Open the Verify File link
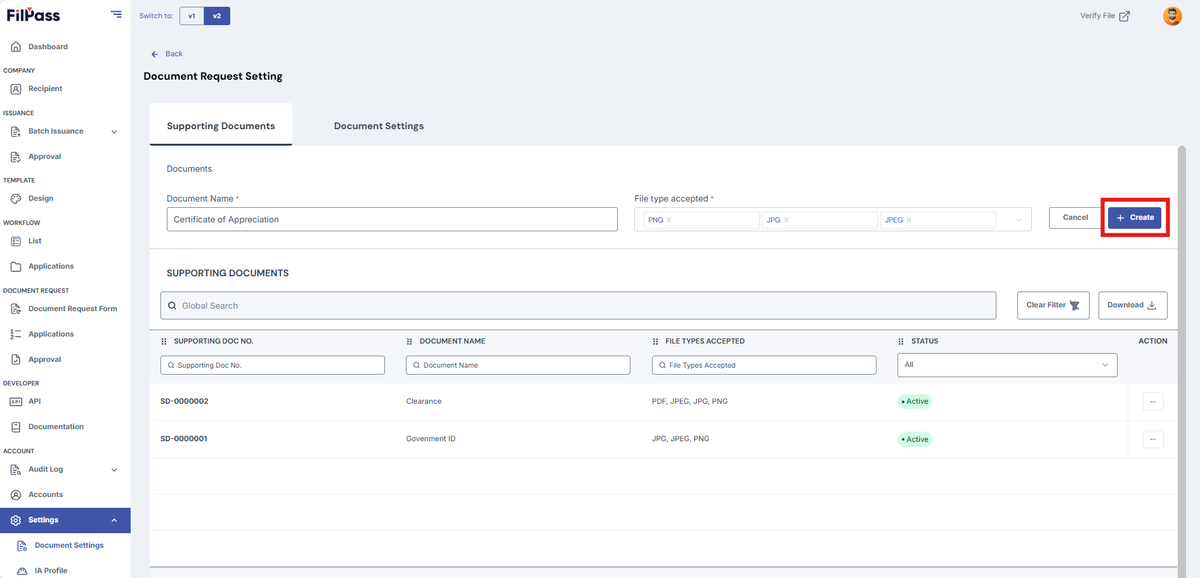Image resolution: width=1200 pixels, height=578 pixels. [1105, 16]
